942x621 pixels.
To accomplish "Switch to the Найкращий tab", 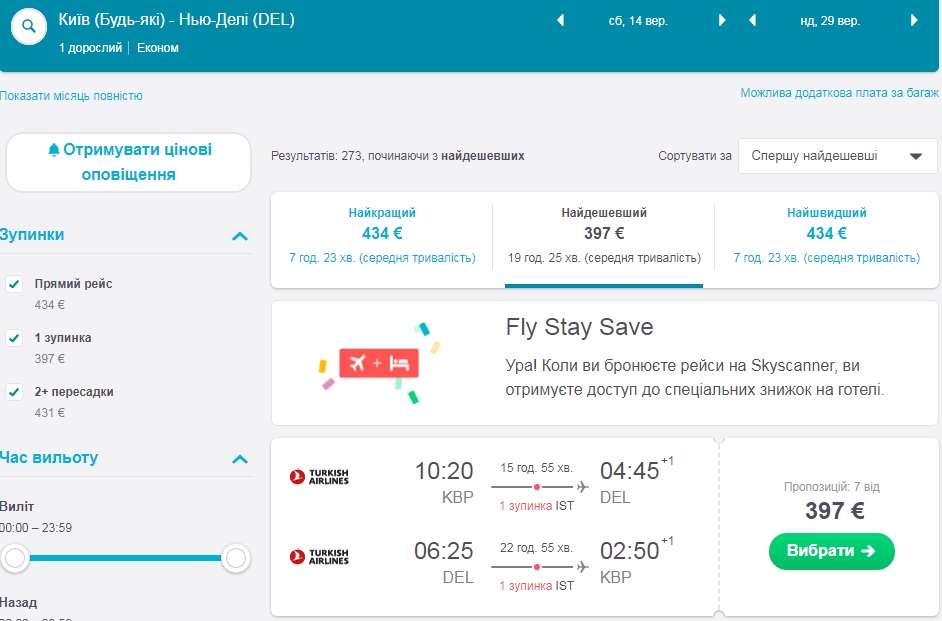I will pyautogui.click(x=382, y=235).
